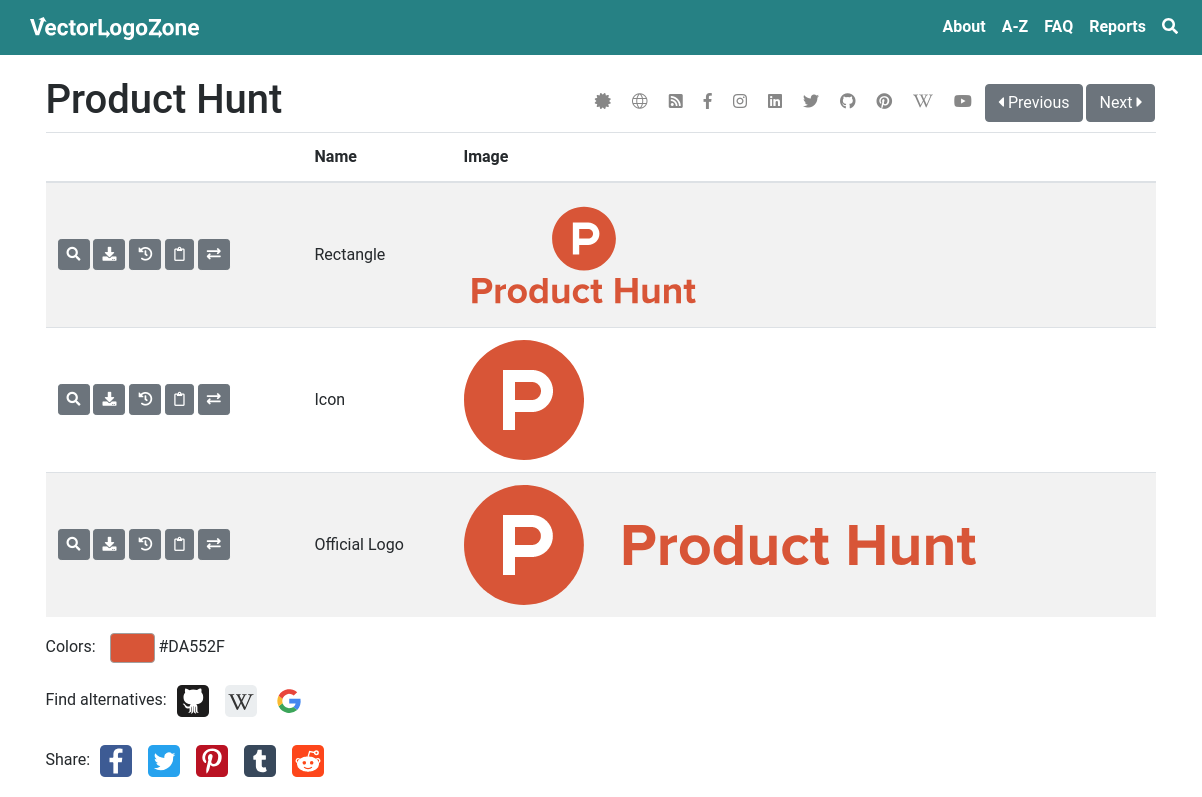Preview the Icon logo with magnifier button

point(74,400)
